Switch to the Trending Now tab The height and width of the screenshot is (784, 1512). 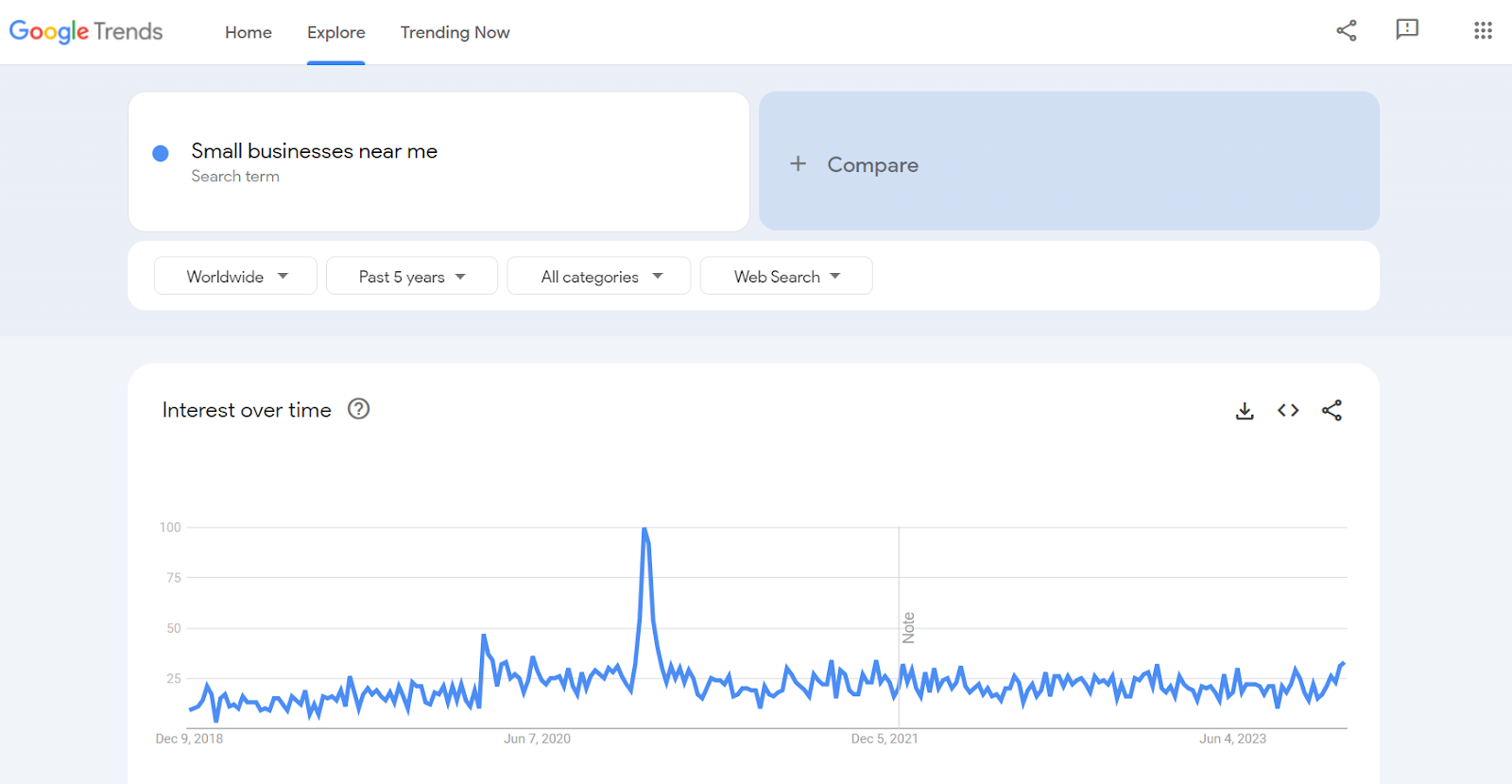tap(455, 32)
